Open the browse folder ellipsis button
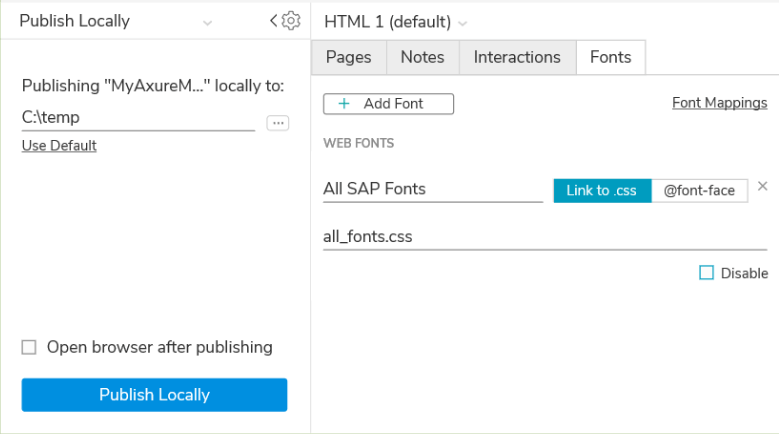Viewport: 779px width, 434px height. point(278,123)
